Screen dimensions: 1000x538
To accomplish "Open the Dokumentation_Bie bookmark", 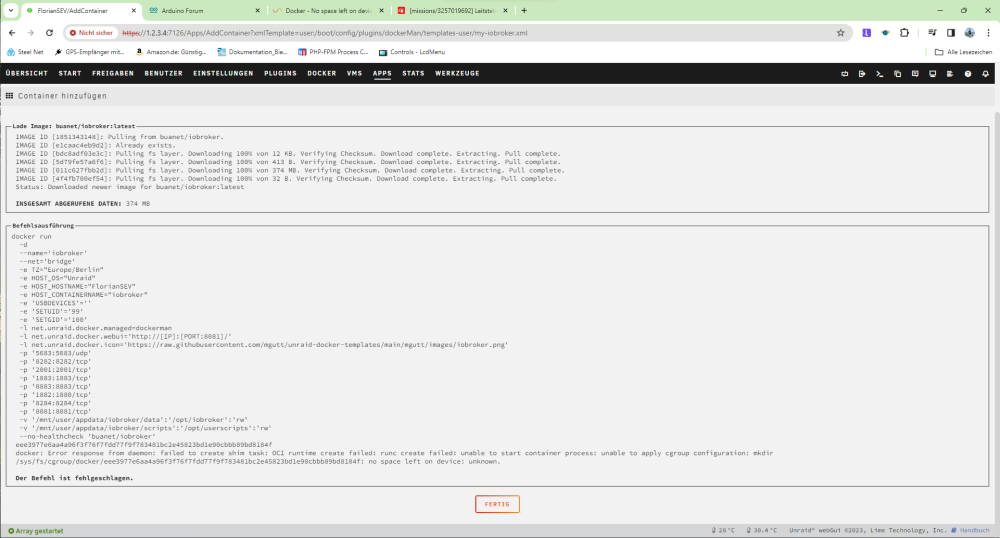I will [x=253, y=52].
